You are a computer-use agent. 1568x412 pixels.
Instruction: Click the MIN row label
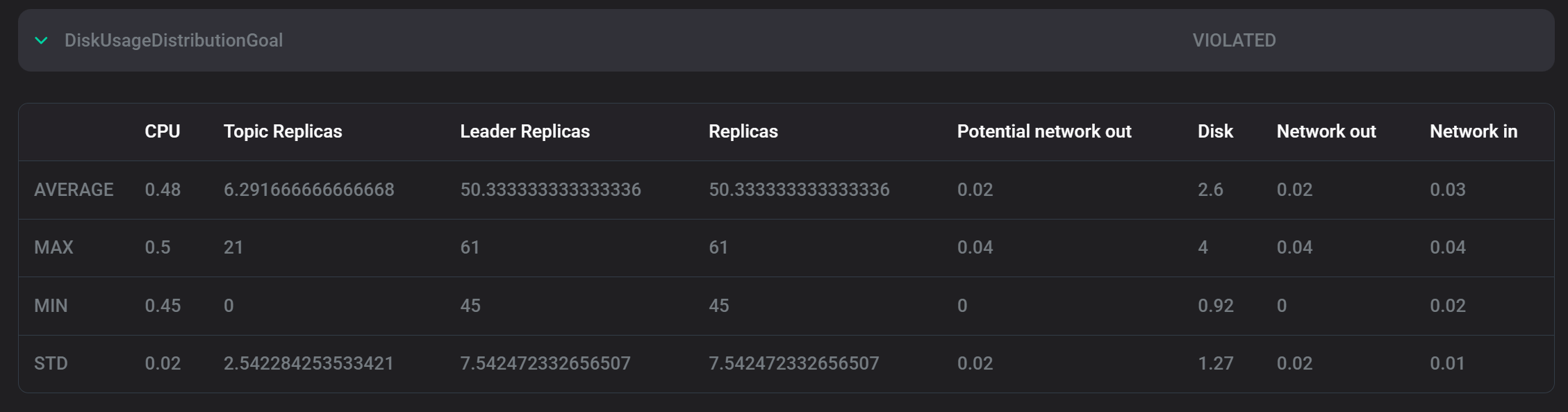point(52,305)
